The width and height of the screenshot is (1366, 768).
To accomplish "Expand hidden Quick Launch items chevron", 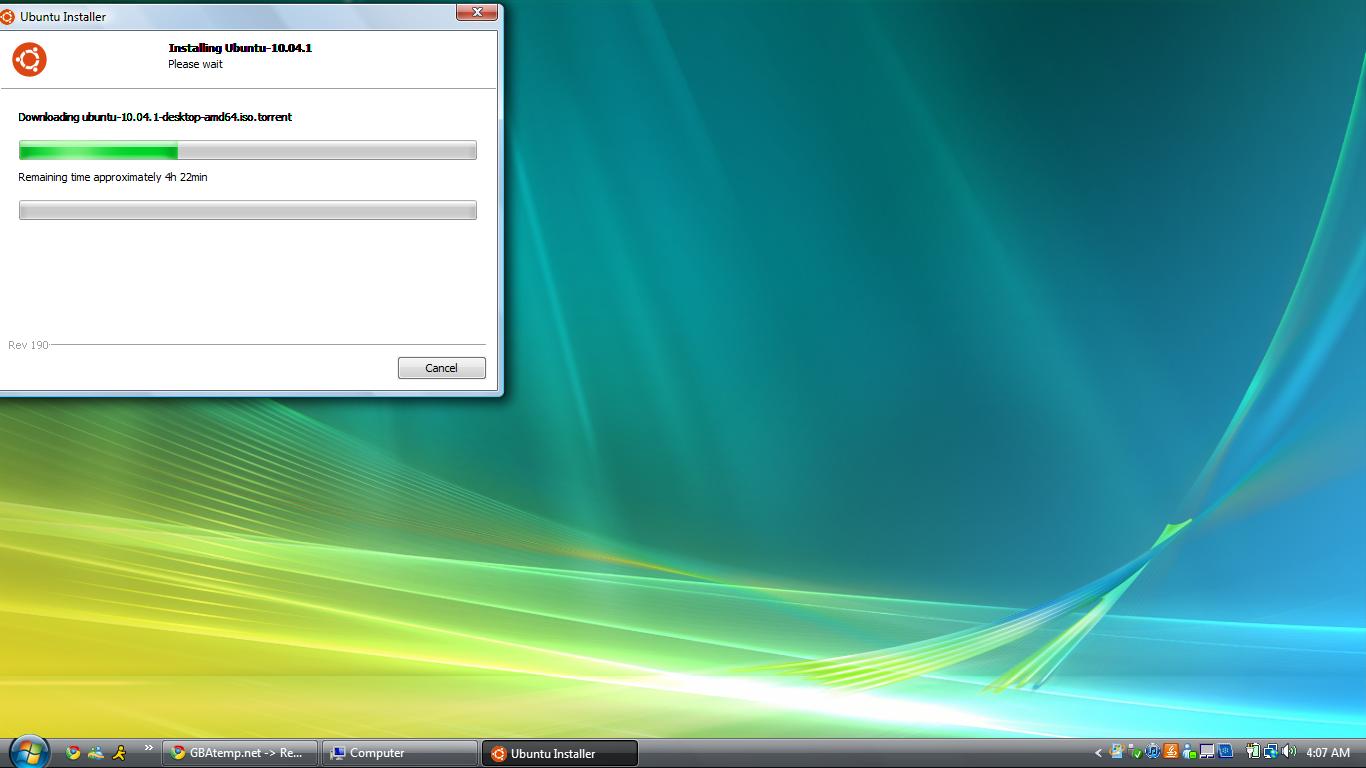I will [x=149, y=748].
